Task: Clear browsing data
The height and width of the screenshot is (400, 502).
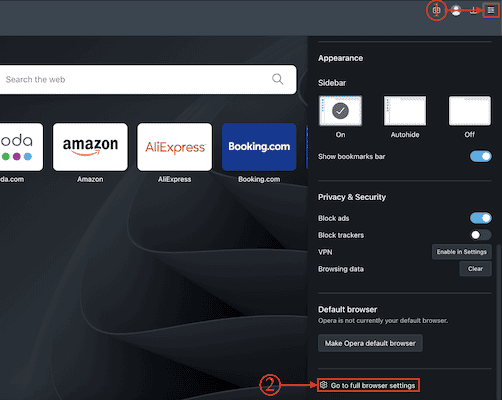Action: 475,269
